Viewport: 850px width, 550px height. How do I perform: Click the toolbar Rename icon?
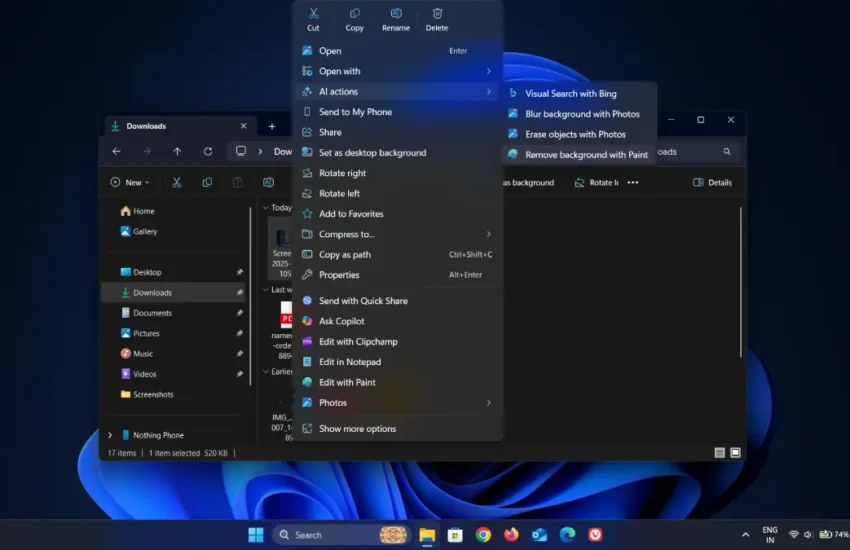pos(268,183)
